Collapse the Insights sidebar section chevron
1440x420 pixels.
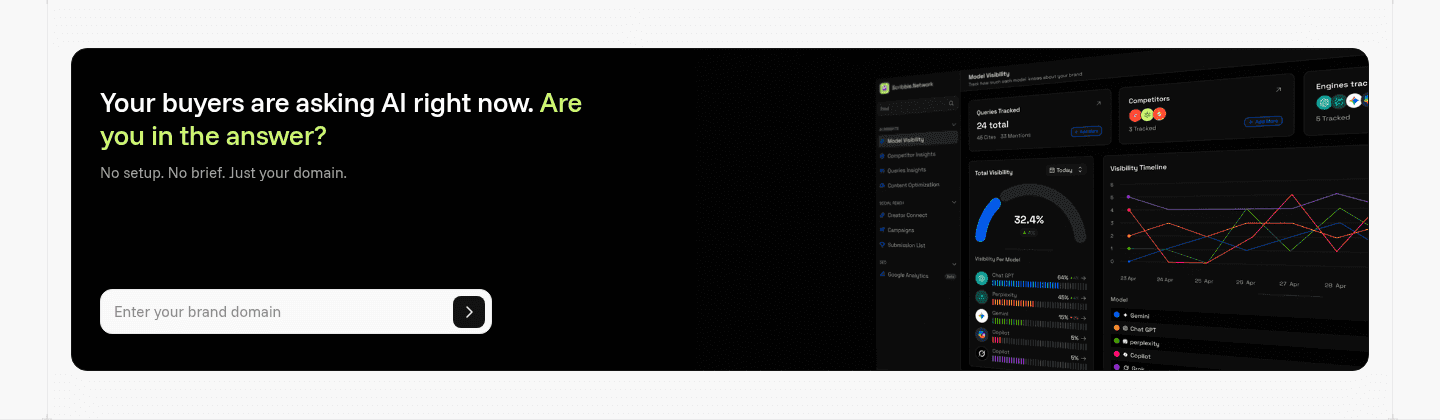[954, 125]
